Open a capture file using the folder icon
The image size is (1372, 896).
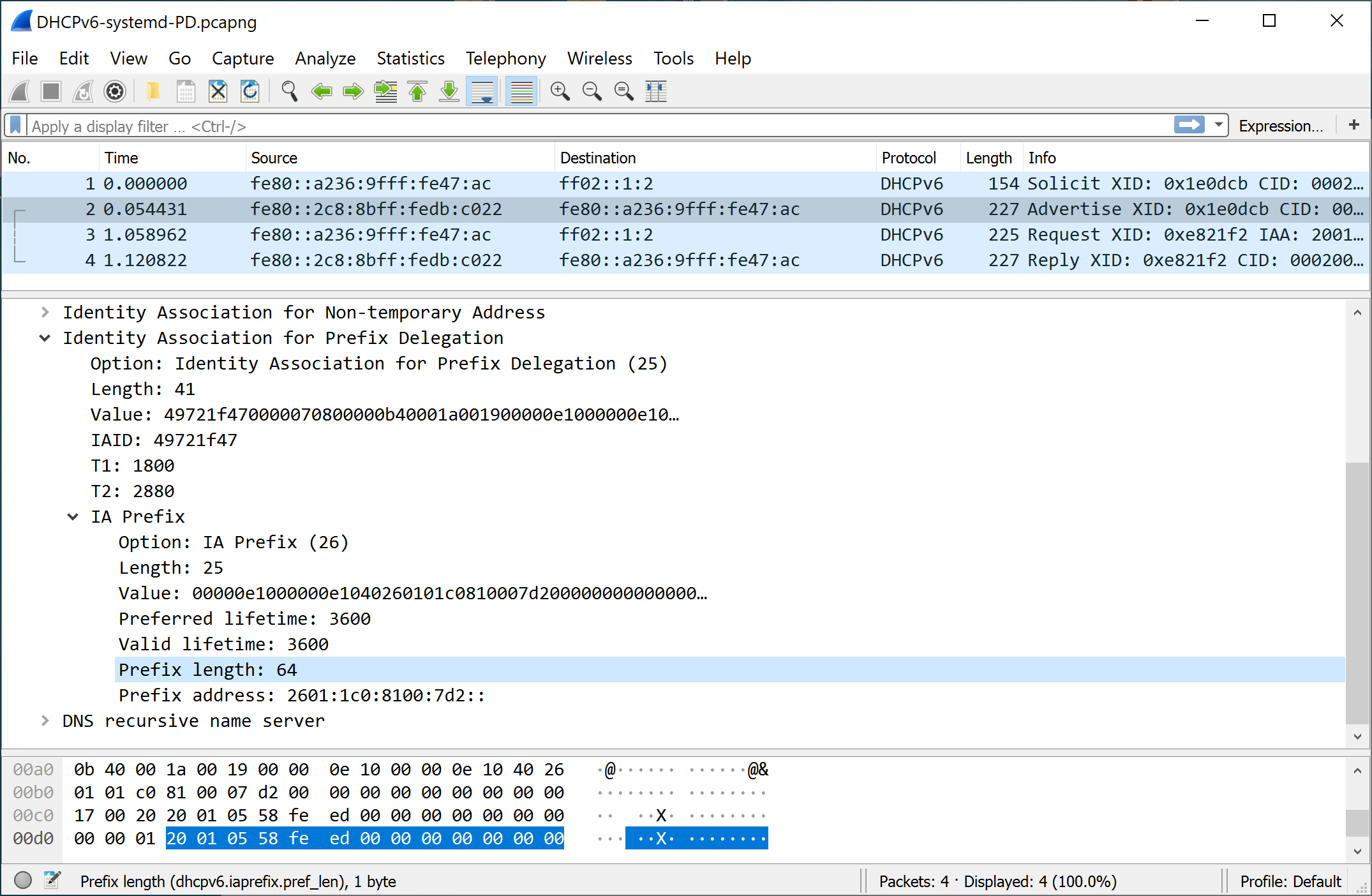click(153, 91)
